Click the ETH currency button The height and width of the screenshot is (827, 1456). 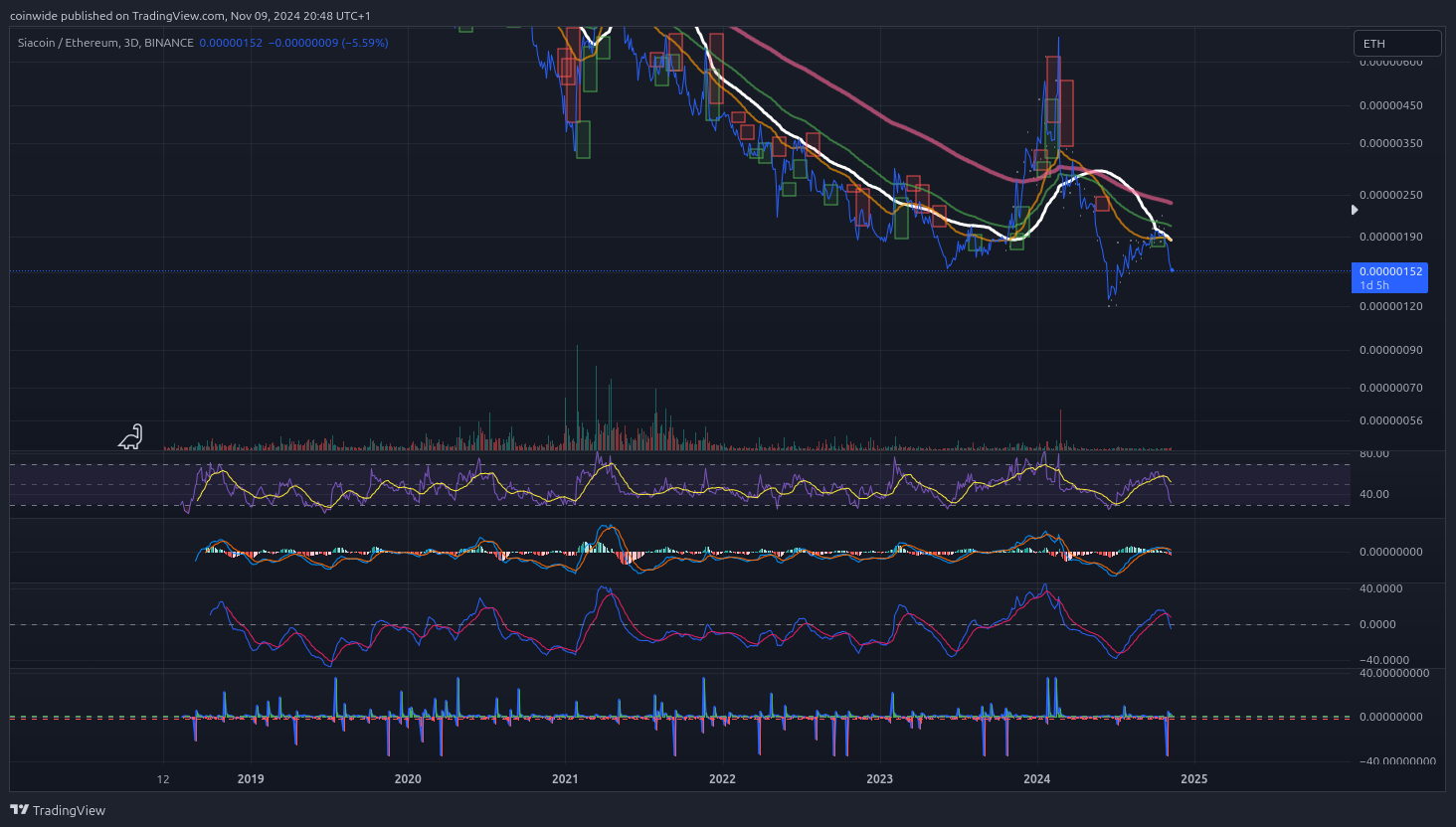pos(1396,44)
